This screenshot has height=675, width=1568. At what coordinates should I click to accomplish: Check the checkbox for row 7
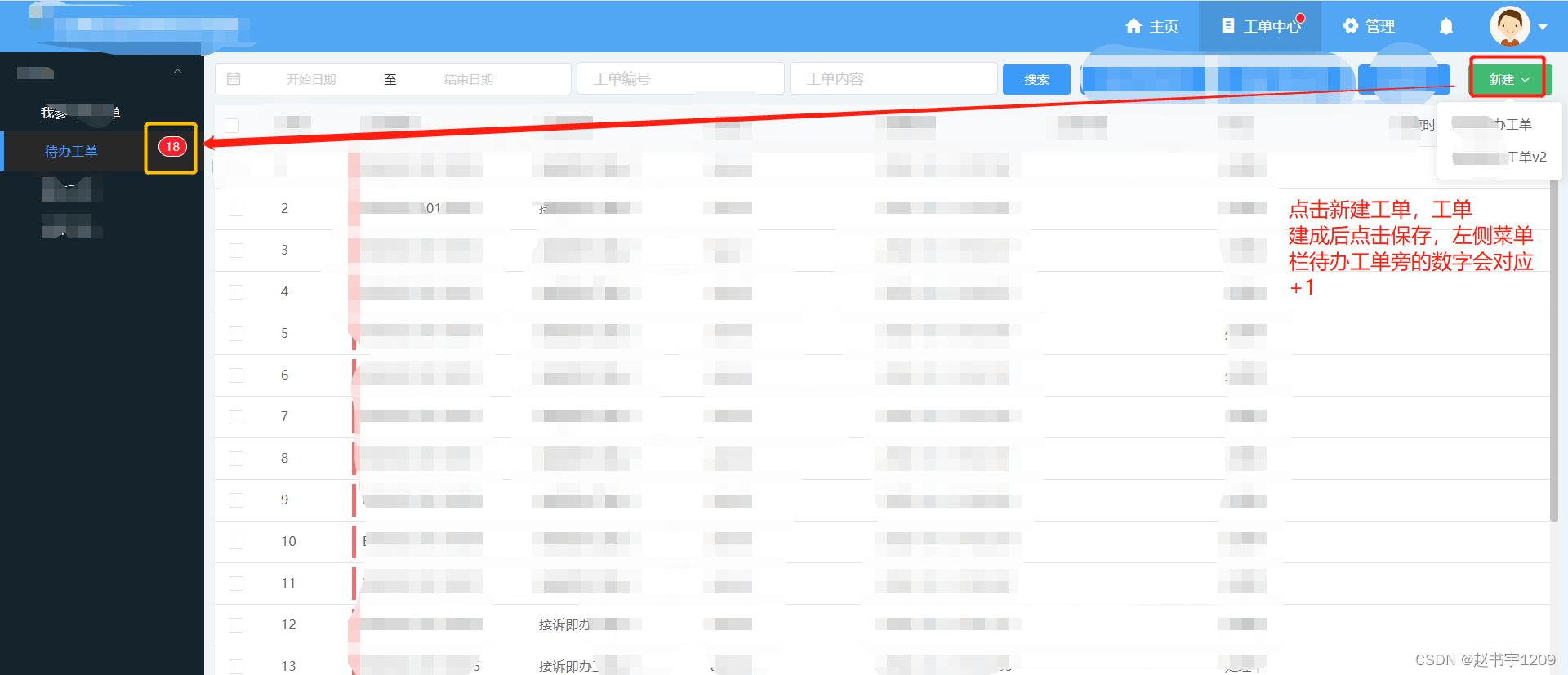236,416
